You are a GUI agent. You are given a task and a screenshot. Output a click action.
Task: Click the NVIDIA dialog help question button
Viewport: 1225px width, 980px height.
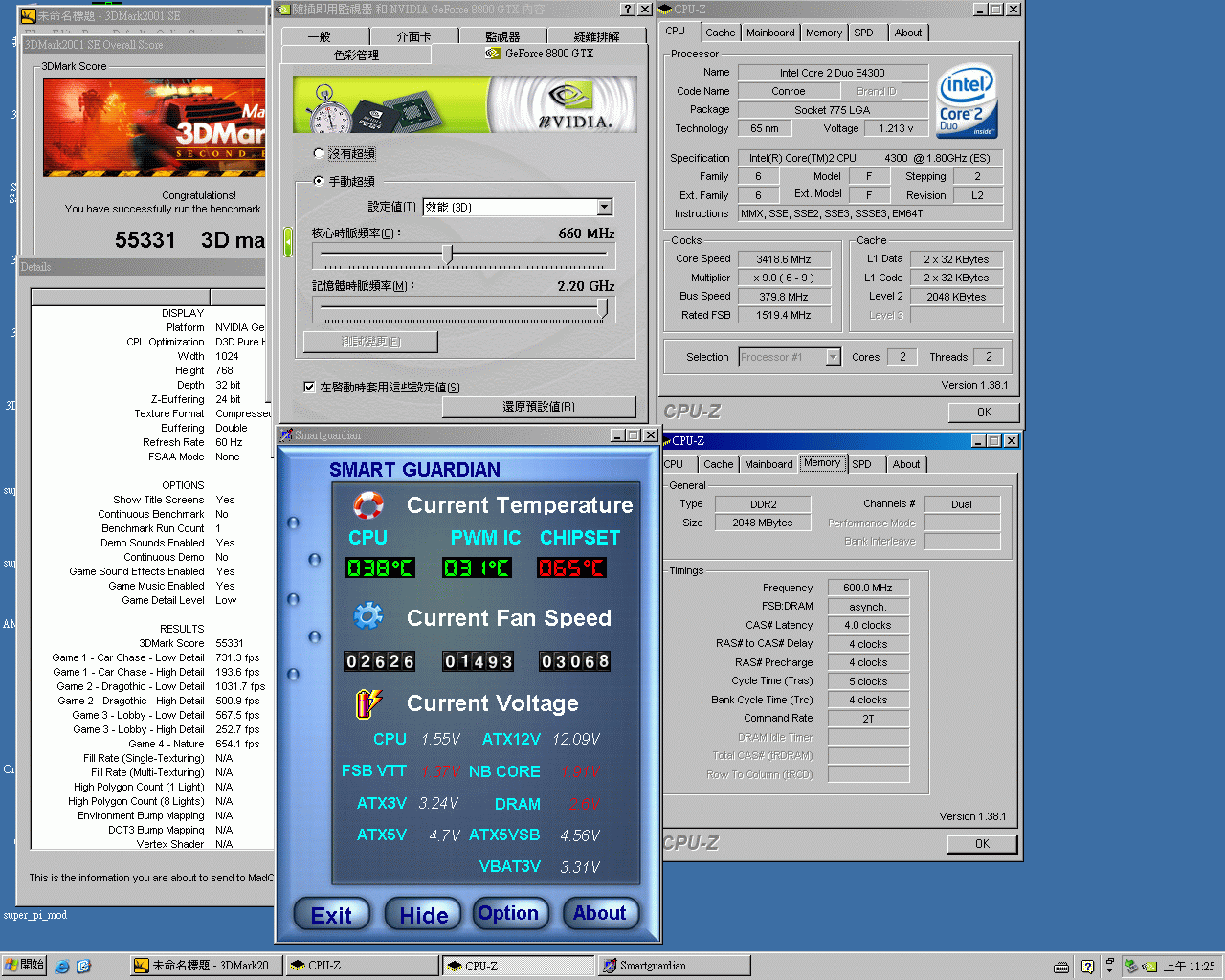coord(628,9)
